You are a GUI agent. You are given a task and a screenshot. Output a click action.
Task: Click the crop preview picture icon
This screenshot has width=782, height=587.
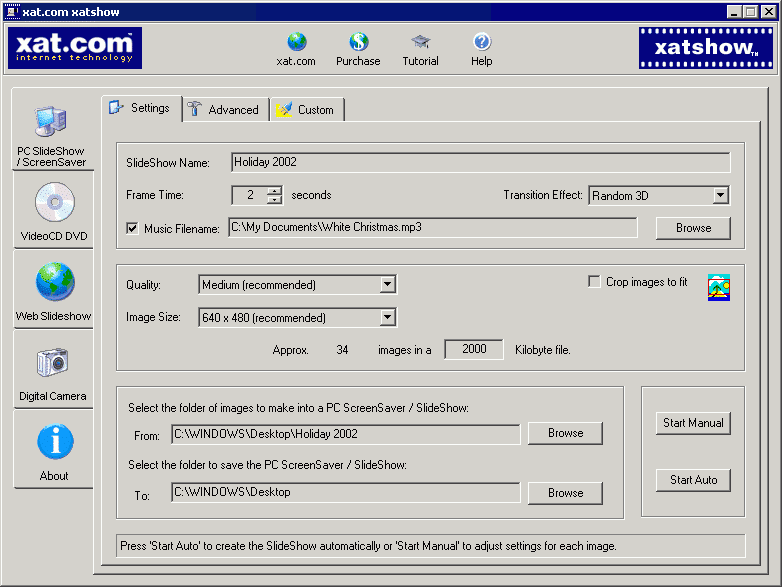click(x=719, y=287)
